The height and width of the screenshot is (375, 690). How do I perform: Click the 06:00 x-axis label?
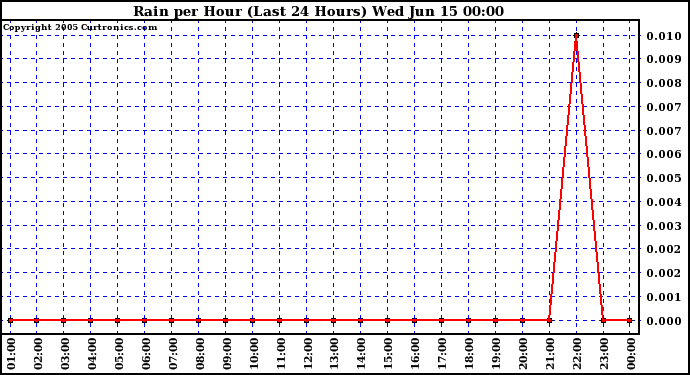click(145, 354)
